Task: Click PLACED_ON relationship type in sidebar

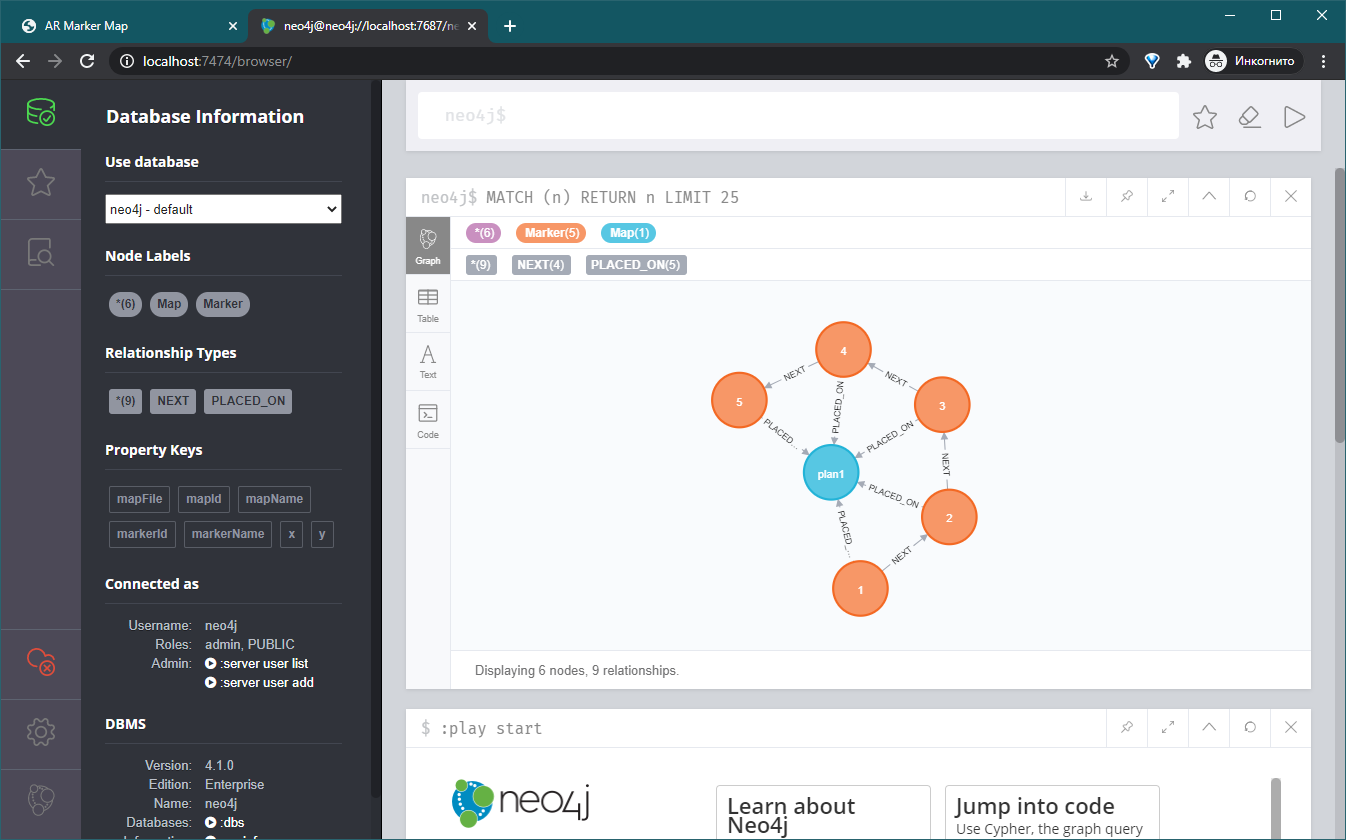Action: coord(248,401)
